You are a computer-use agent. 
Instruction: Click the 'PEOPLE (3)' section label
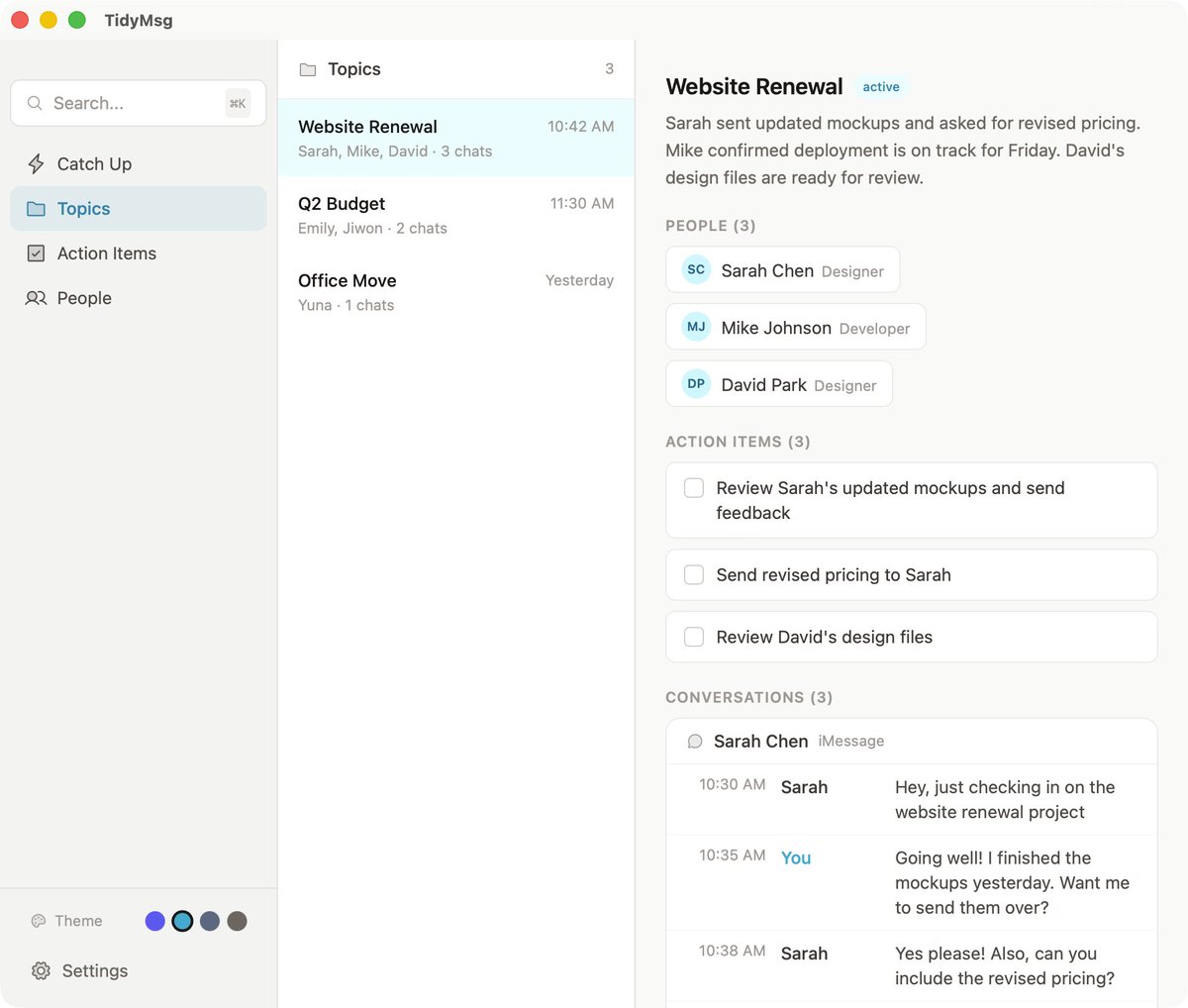(711, 226)
